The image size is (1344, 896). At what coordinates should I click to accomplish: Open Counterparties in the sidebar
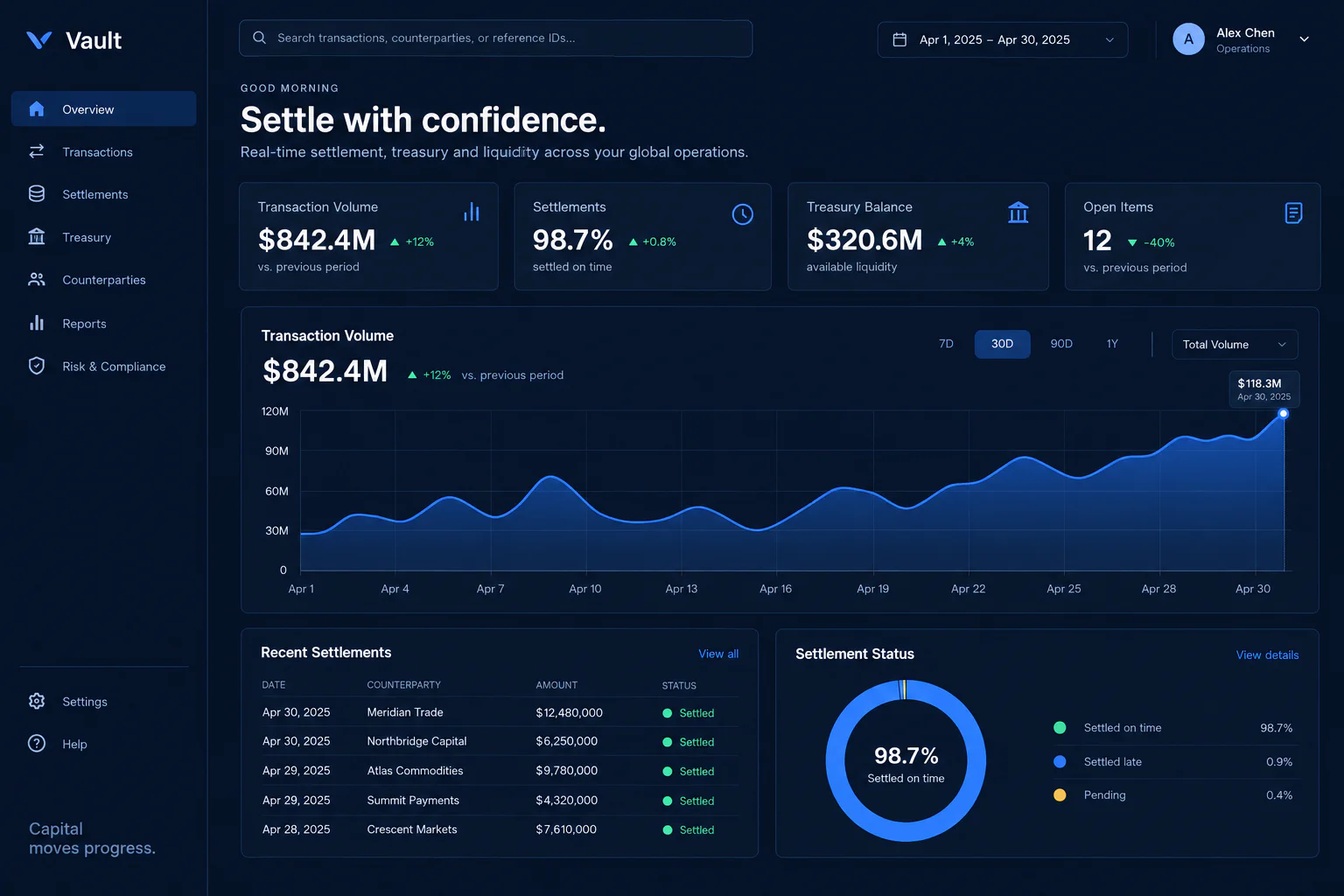click(x=103, y=280)
